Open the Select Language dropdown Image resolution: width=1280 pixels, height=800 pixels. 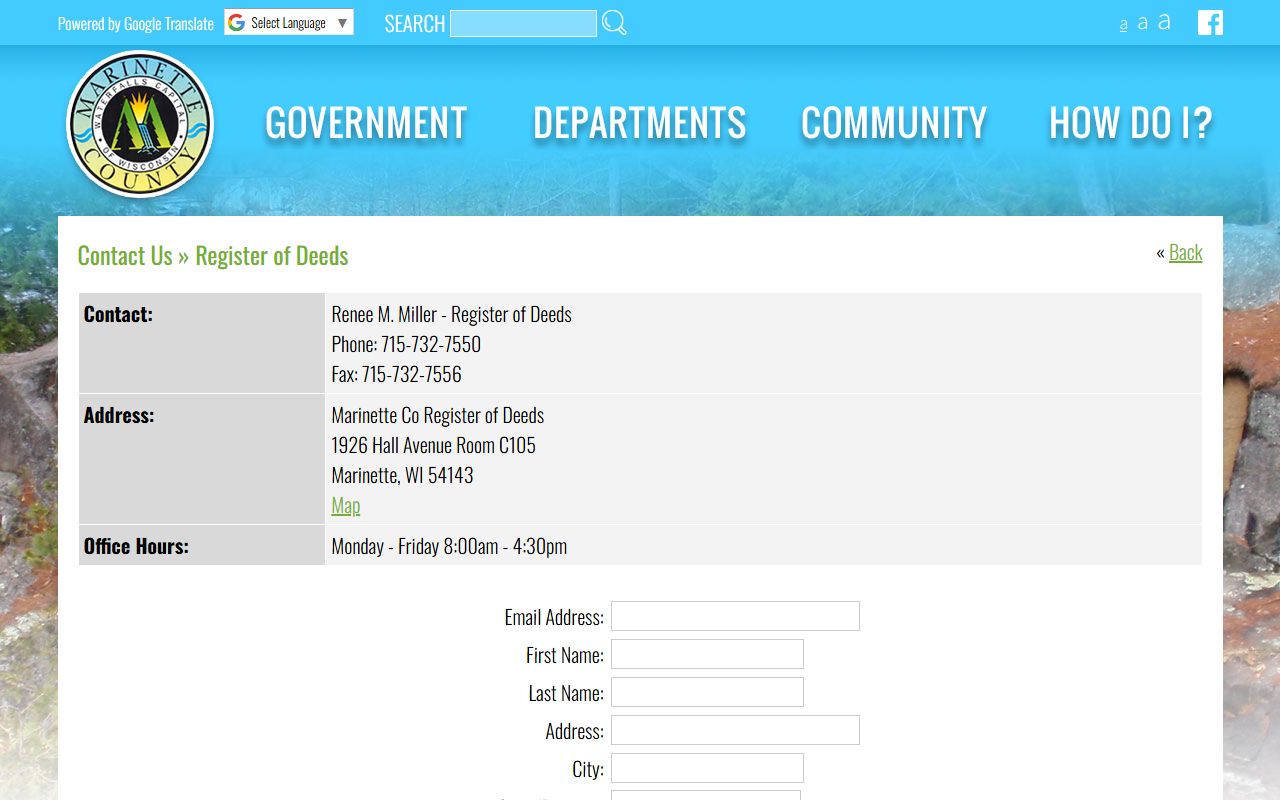(289, 22)
